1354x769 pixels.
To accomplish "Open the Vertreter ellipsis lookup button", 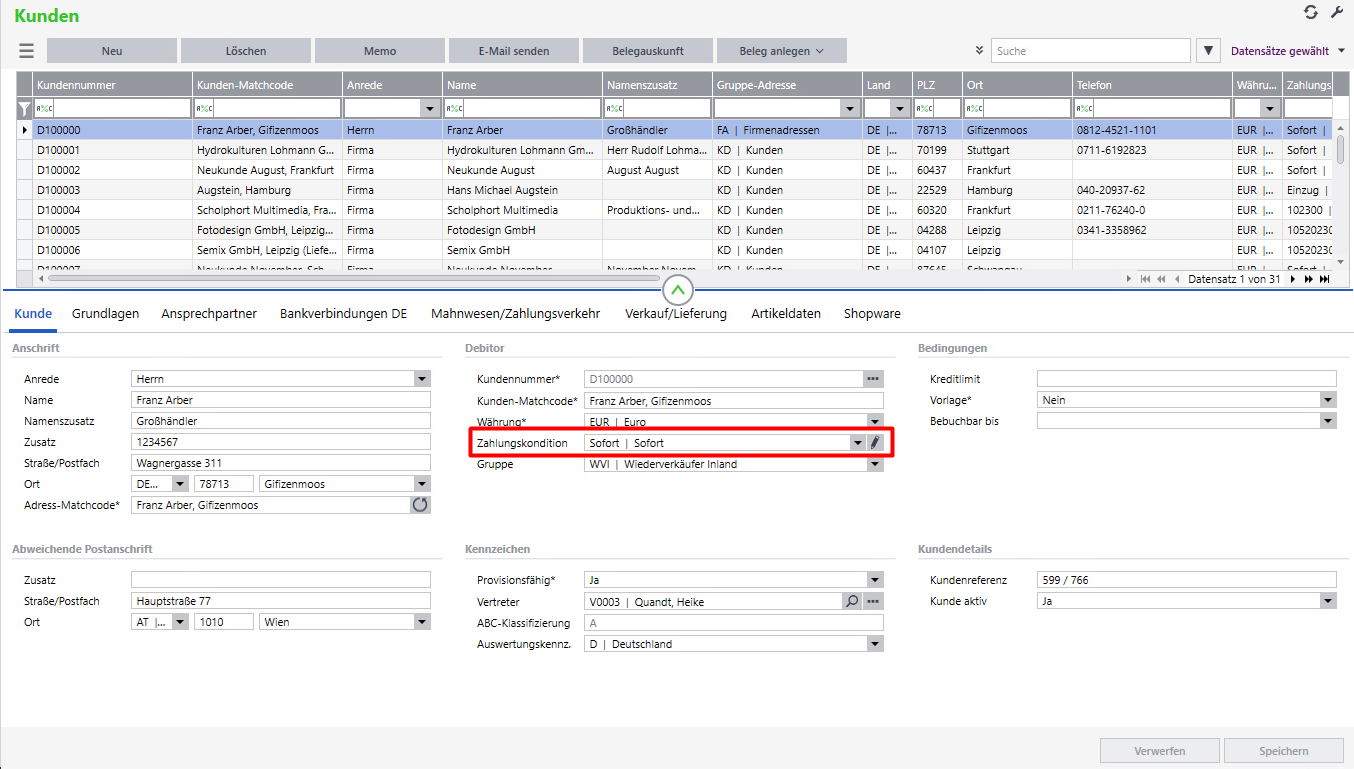I will click(874, 601).
